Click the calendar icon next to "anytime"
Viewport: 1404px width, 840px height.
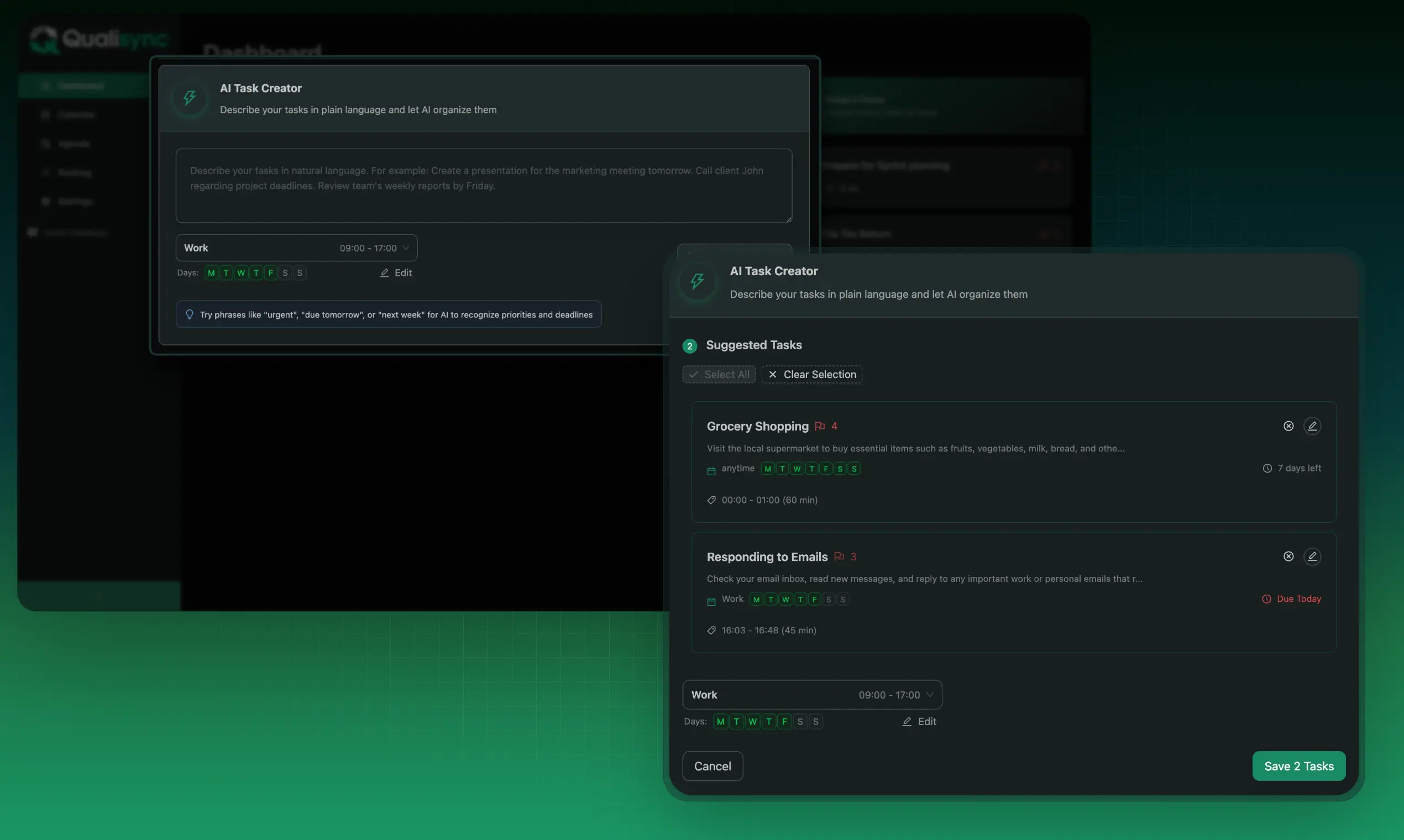[x=711, y=470]
